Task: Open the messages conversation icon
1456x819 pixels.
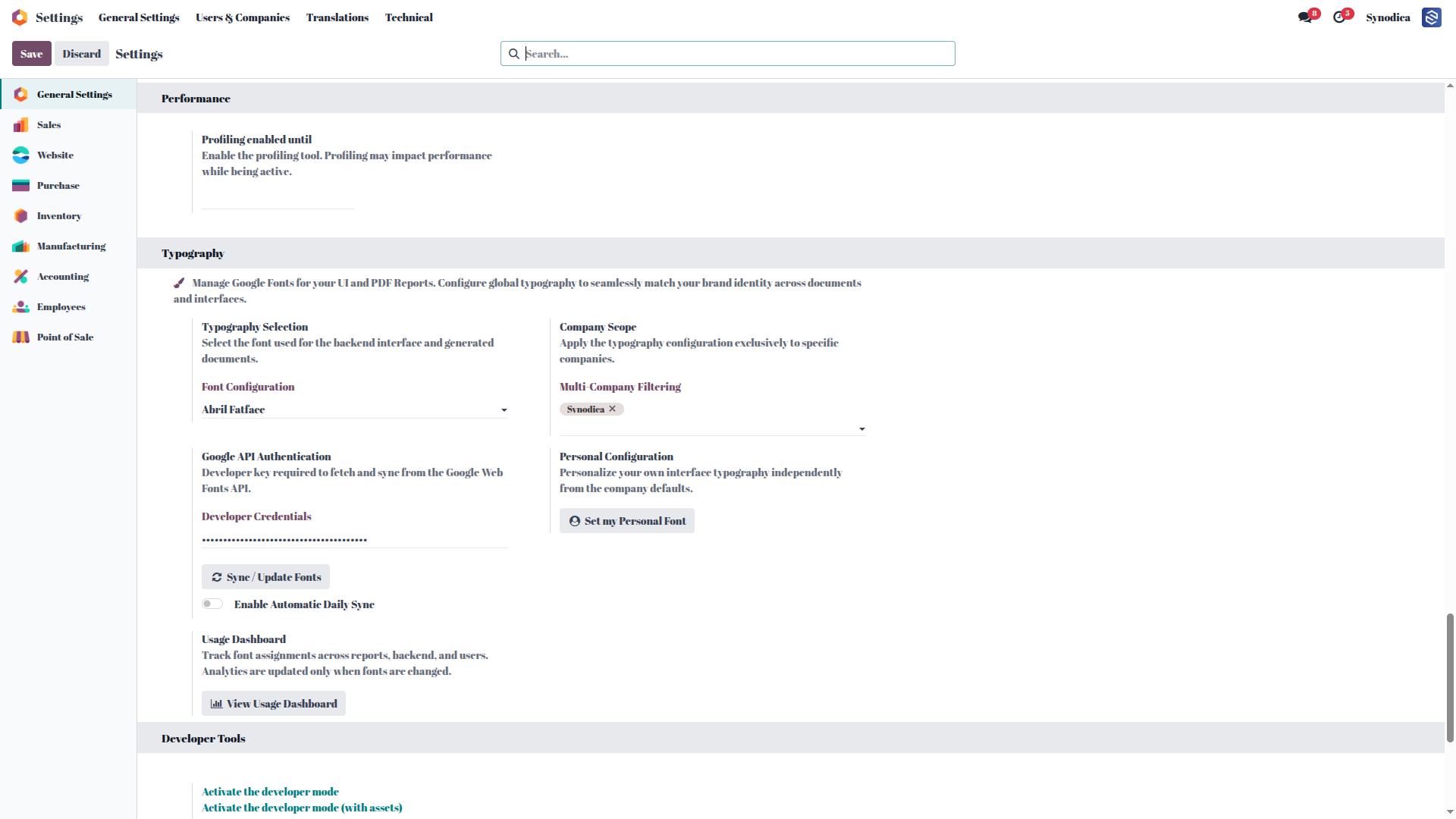Action: 1304,17
